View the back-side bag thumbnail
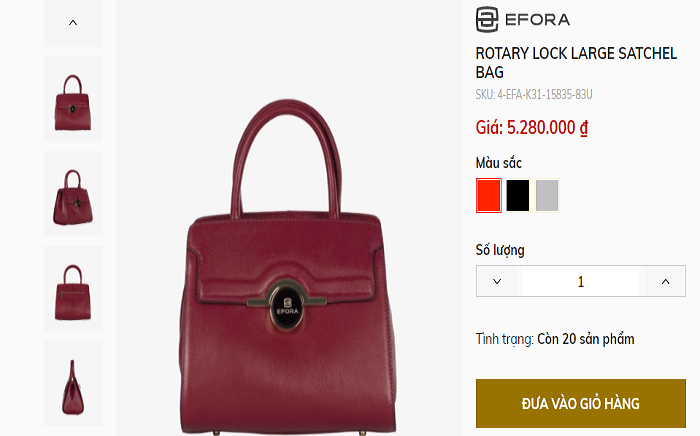Image resolution: width=700 pixels, height=436 pixels. (x=73, y=289)
